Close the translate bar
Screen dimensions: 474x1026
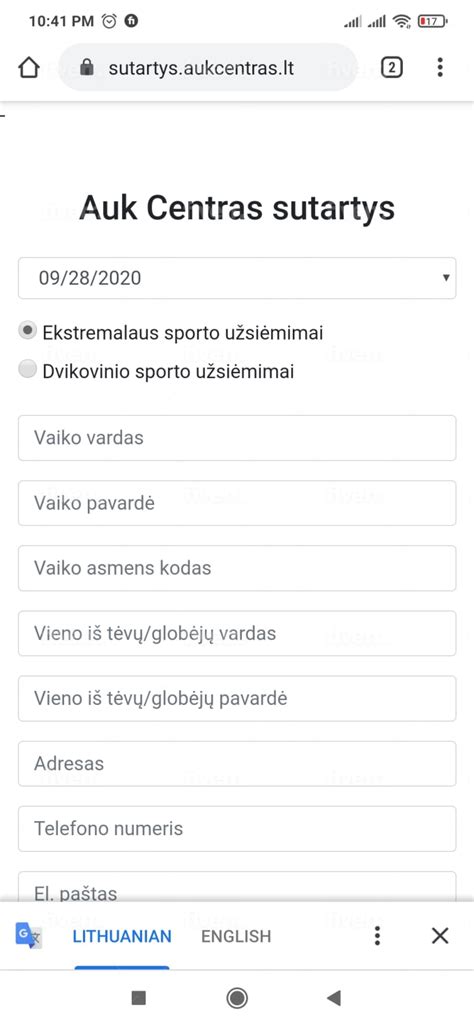pyautogui.click(x=440, y=936)
